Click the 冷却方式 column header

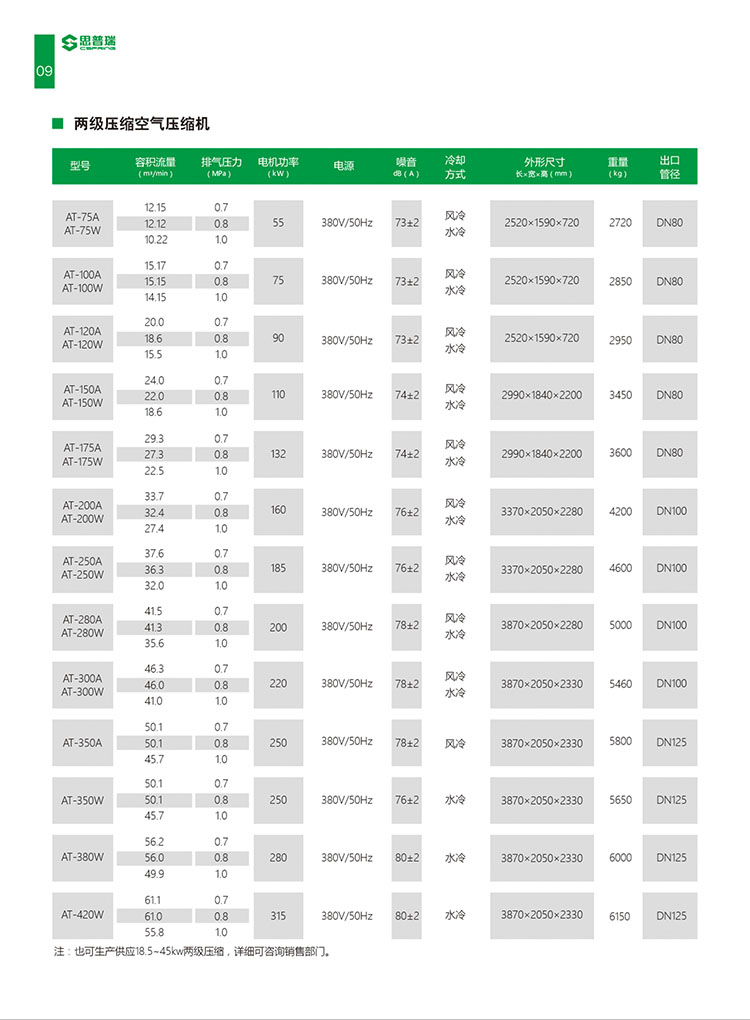(x=455, y=166)
